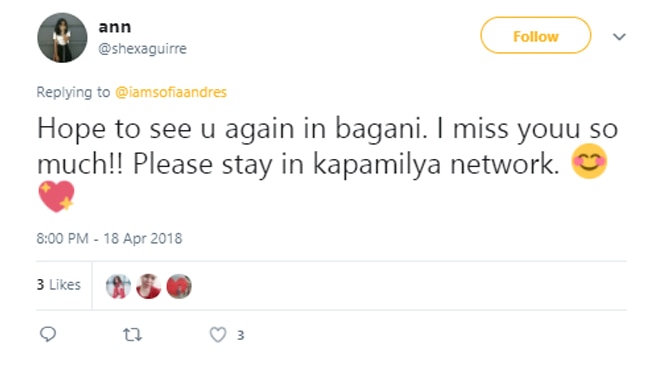This screenshot has width=660, height=368.
Task: Follow the user with Follow button
Action: point(535,35)
